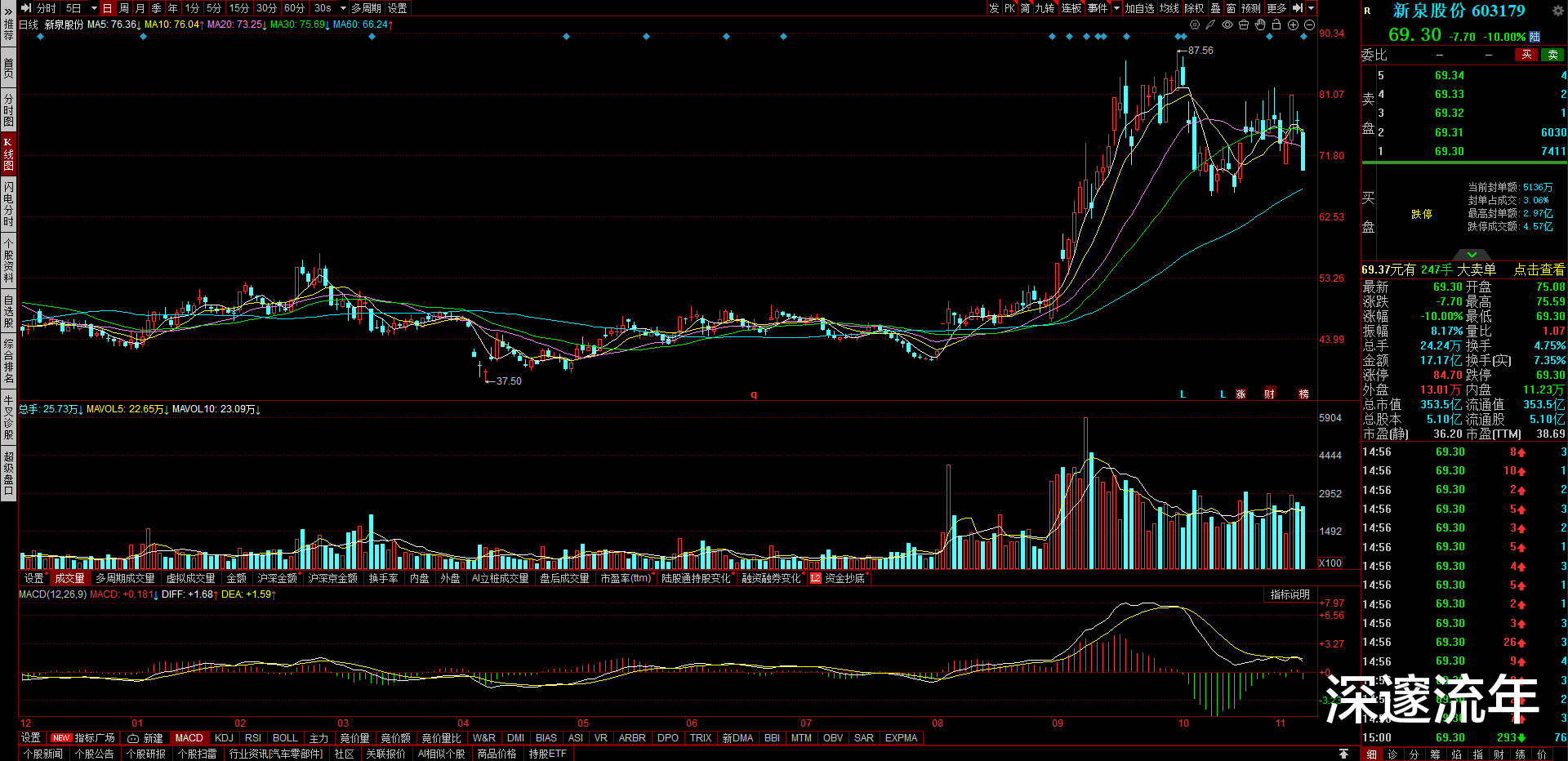The height and width of the screenshot is (761, 1568).
Task: Open 资金抄底 L2 indicator tab
Action: pos(838,578)
